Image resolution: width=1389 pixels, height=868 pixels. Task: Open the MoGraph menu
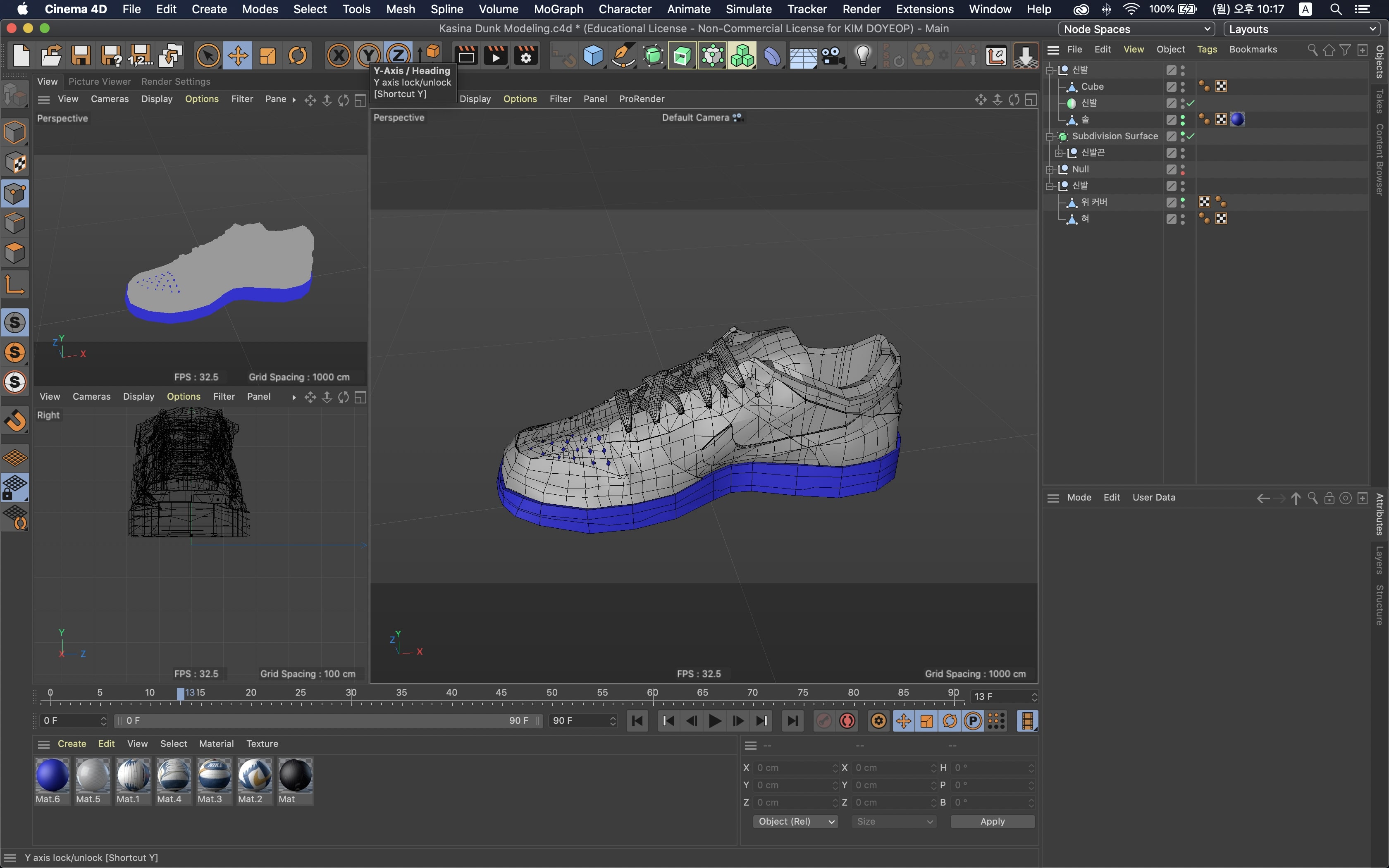pos(558,9)
